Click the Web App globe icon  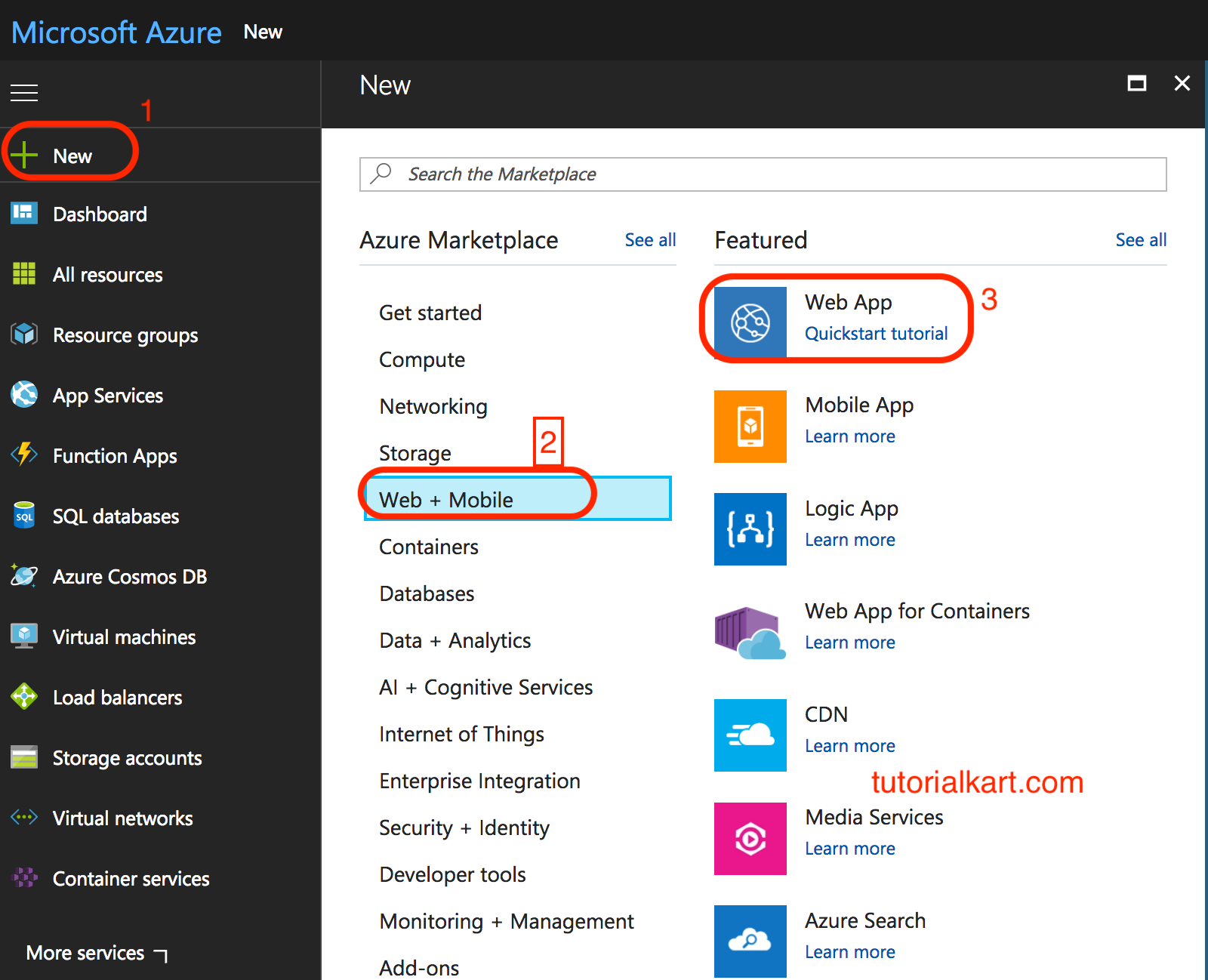749,321
